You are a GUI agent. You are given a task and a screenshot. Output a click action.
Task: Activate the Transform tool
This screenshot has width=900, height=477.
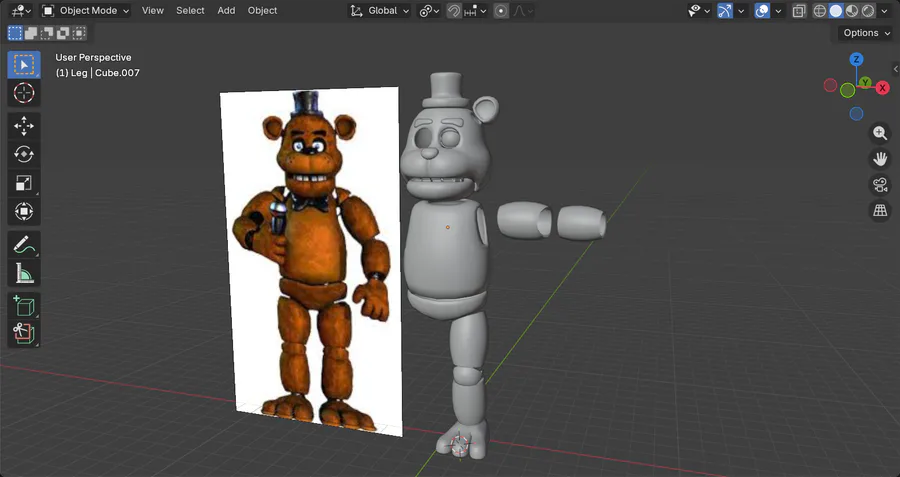pos(24,211)
